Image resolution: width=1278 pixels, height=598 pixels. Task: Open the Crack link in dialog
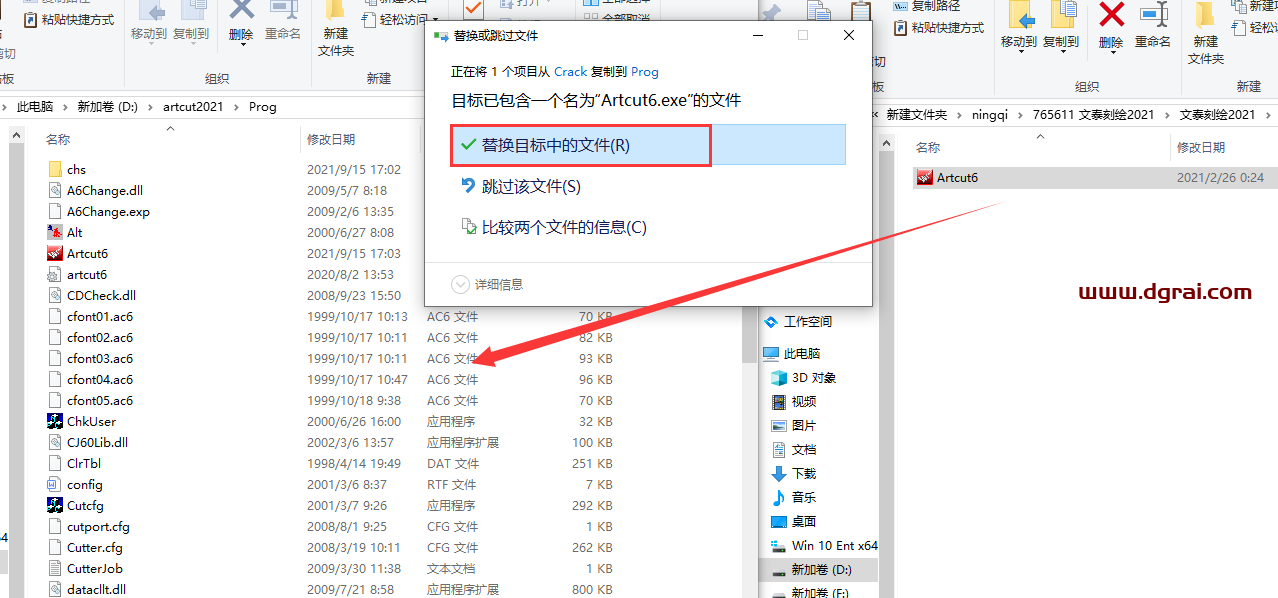pos(571,71)
